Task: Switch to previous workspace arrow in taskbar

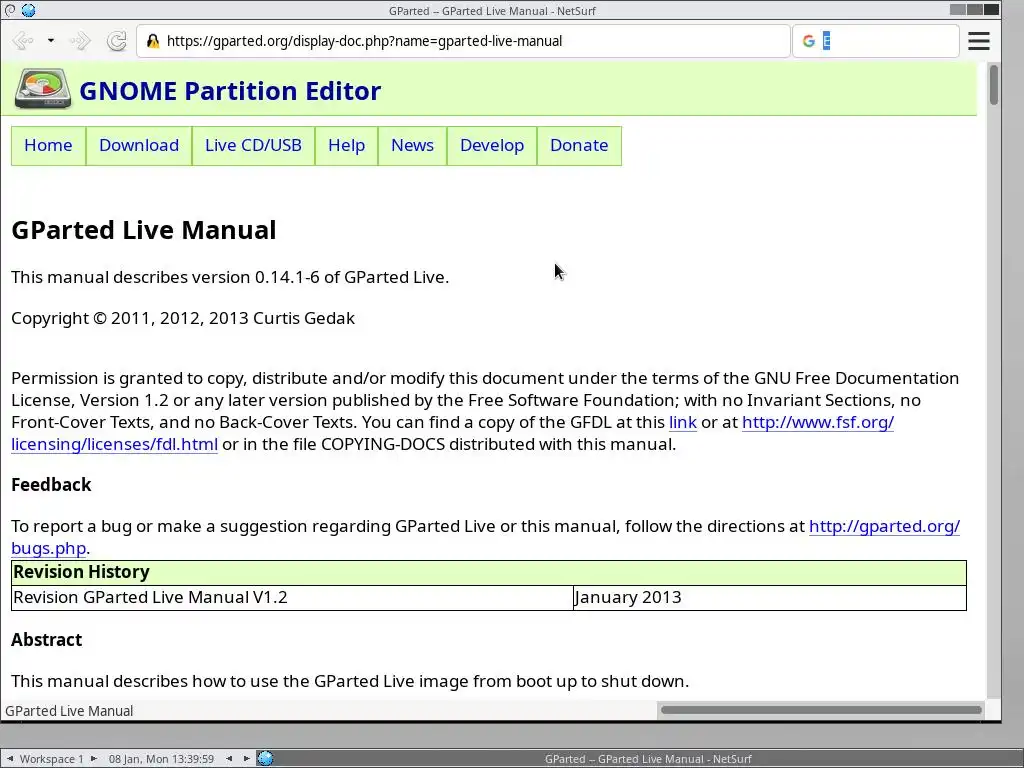Action: (10, 758)
